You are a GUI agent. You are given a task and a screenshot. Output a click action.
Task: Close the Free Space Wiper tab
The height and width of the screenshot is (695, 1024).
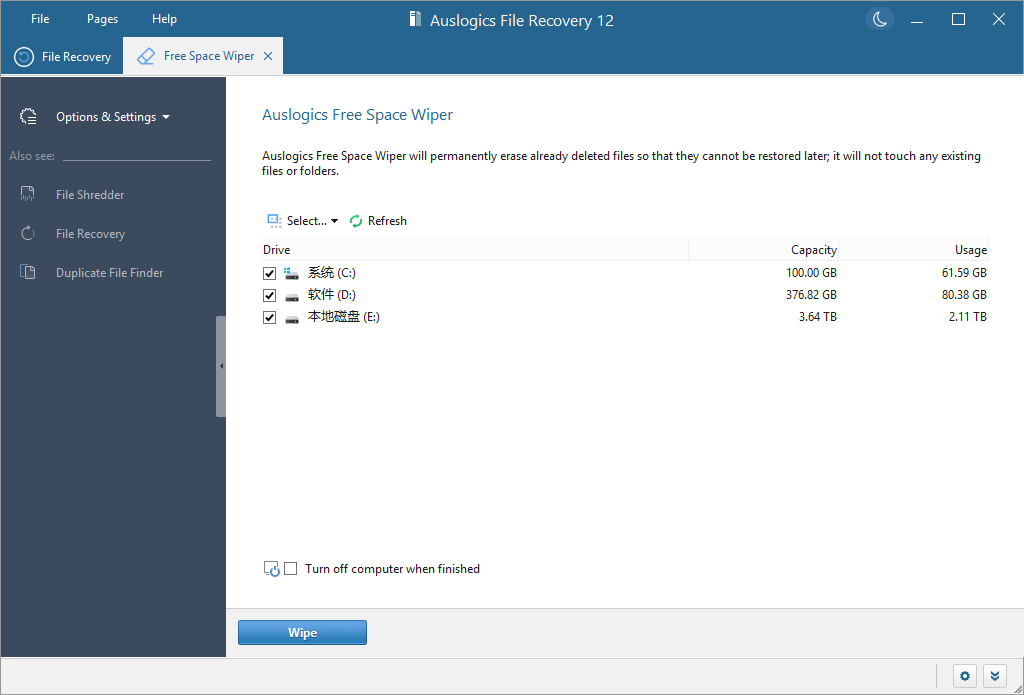[266, 56]
